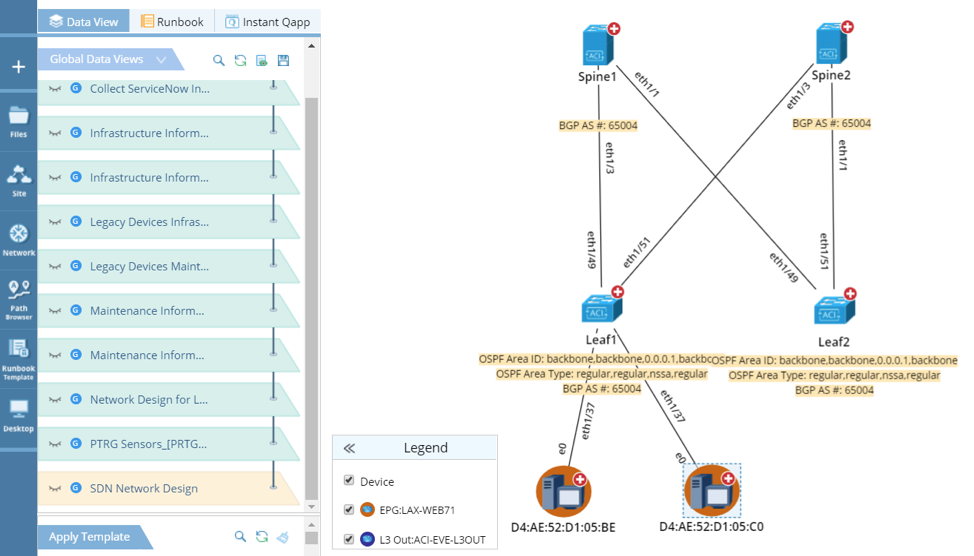Open the Path Browser tool
This screenshot has height=556, width=974.
point(18,297)
